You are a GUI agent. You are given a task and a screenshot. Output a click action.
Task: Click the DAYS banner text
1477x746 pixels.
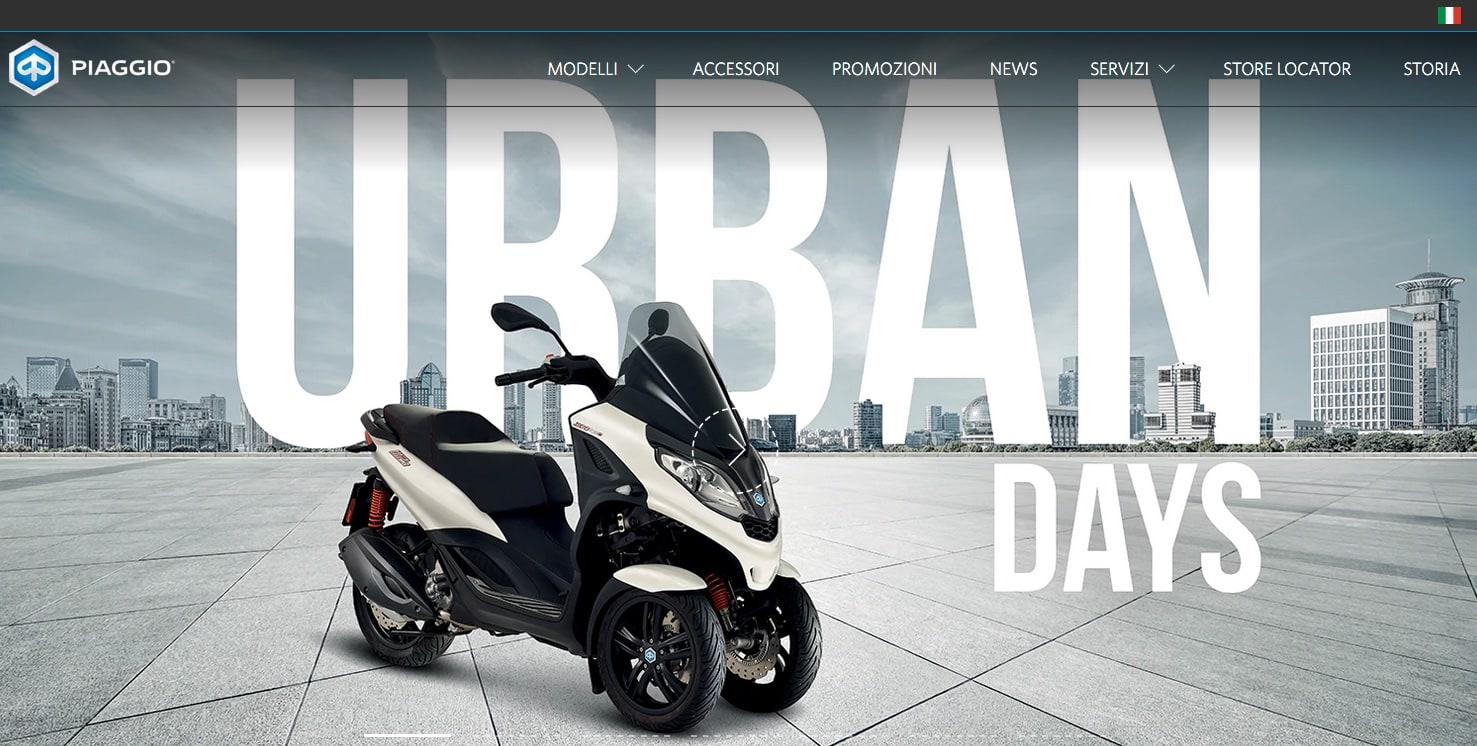[x=1125, y=530]
